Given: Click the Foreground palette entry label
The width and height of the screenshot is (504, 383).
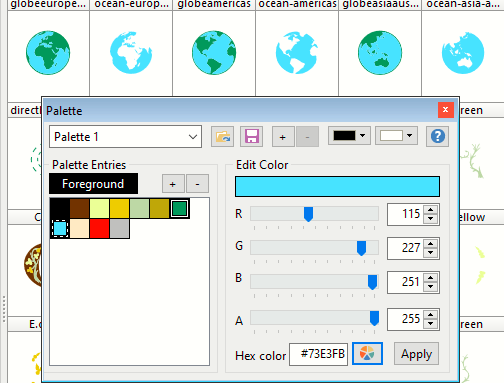Looking at the screenshot, I should coord(93,184).
